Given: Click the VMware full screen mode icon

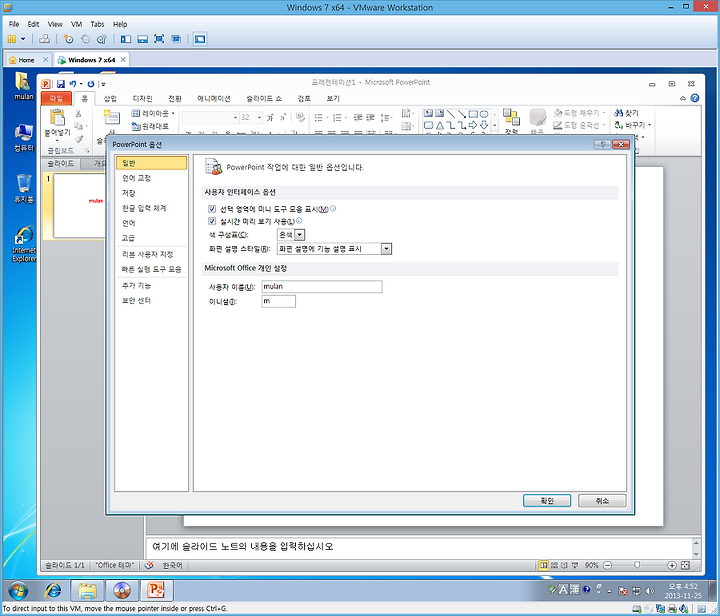Looking at the screenshot, I should (159, 39).
